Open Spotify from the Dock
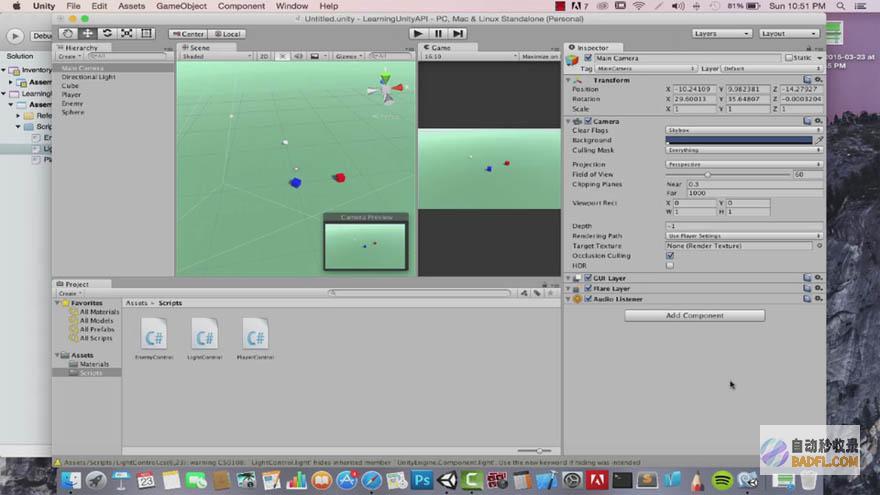880x495 pixels. [722, 480]
